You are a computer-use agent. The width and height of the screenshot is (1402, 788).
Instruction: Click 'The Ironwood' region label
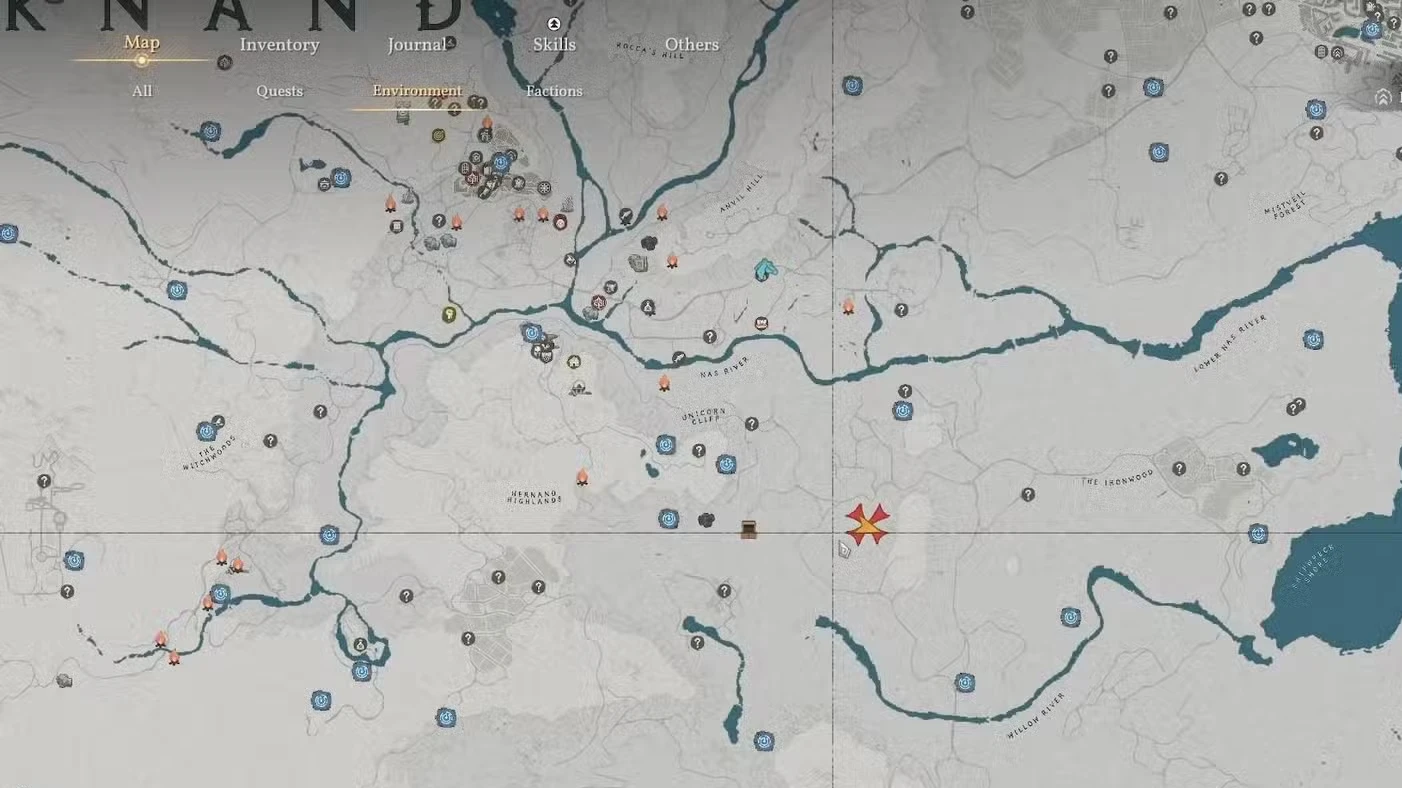coord(1117,479)
